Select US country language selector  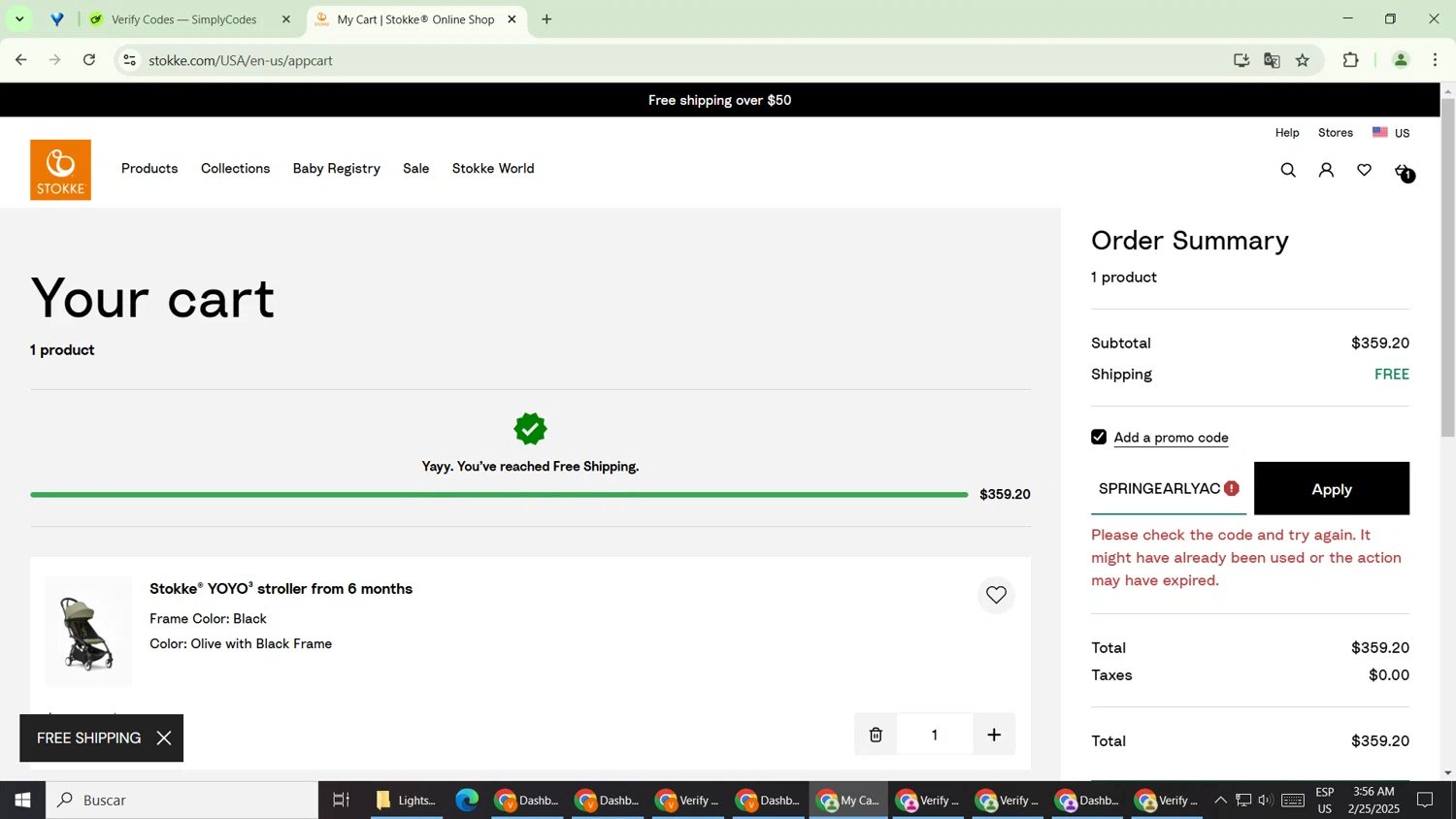tap(1391, 133)
